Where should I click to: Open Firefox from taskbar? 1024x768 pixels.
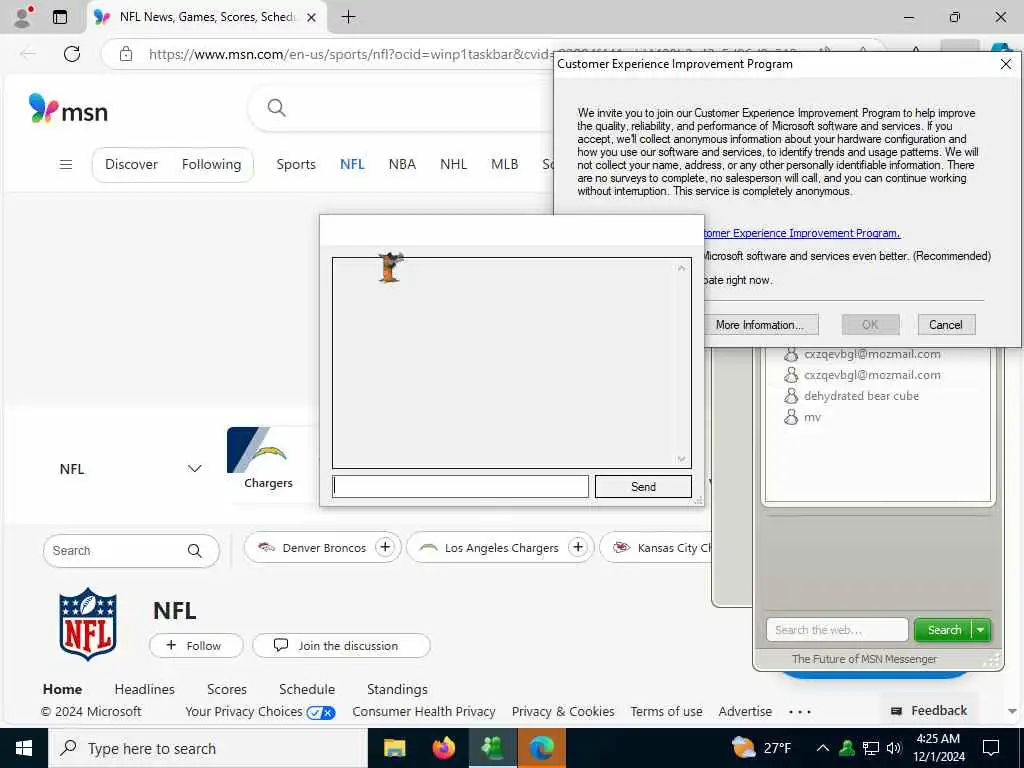(443, 748)
